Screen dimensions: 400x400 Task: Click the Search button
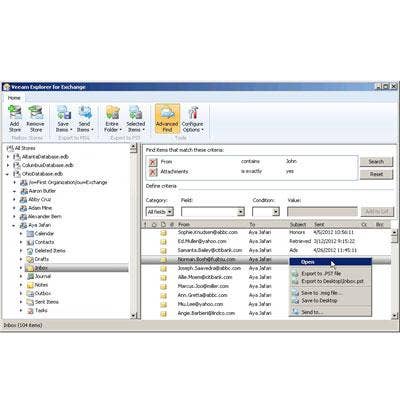[x=376, y=162]
